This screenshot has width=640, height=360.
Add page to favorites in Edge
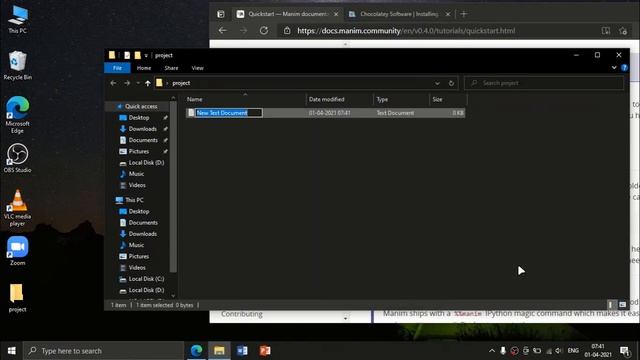point(622,31)
